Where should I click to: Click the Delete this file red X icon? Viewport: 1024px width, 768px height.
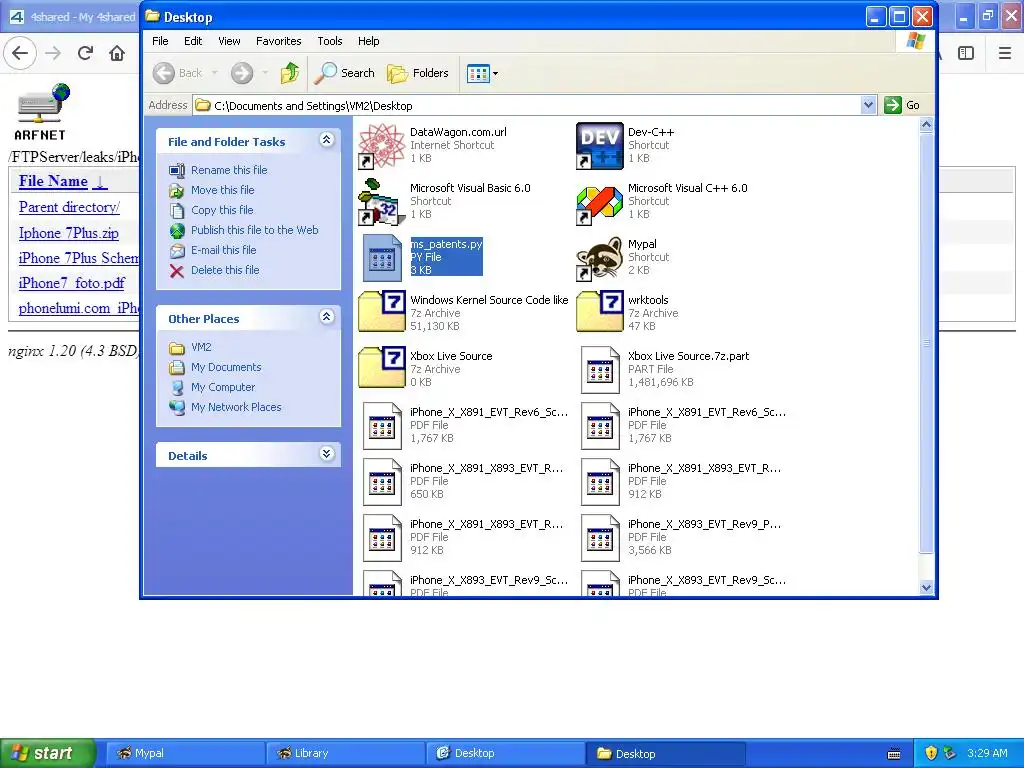(x=177, y=270)
